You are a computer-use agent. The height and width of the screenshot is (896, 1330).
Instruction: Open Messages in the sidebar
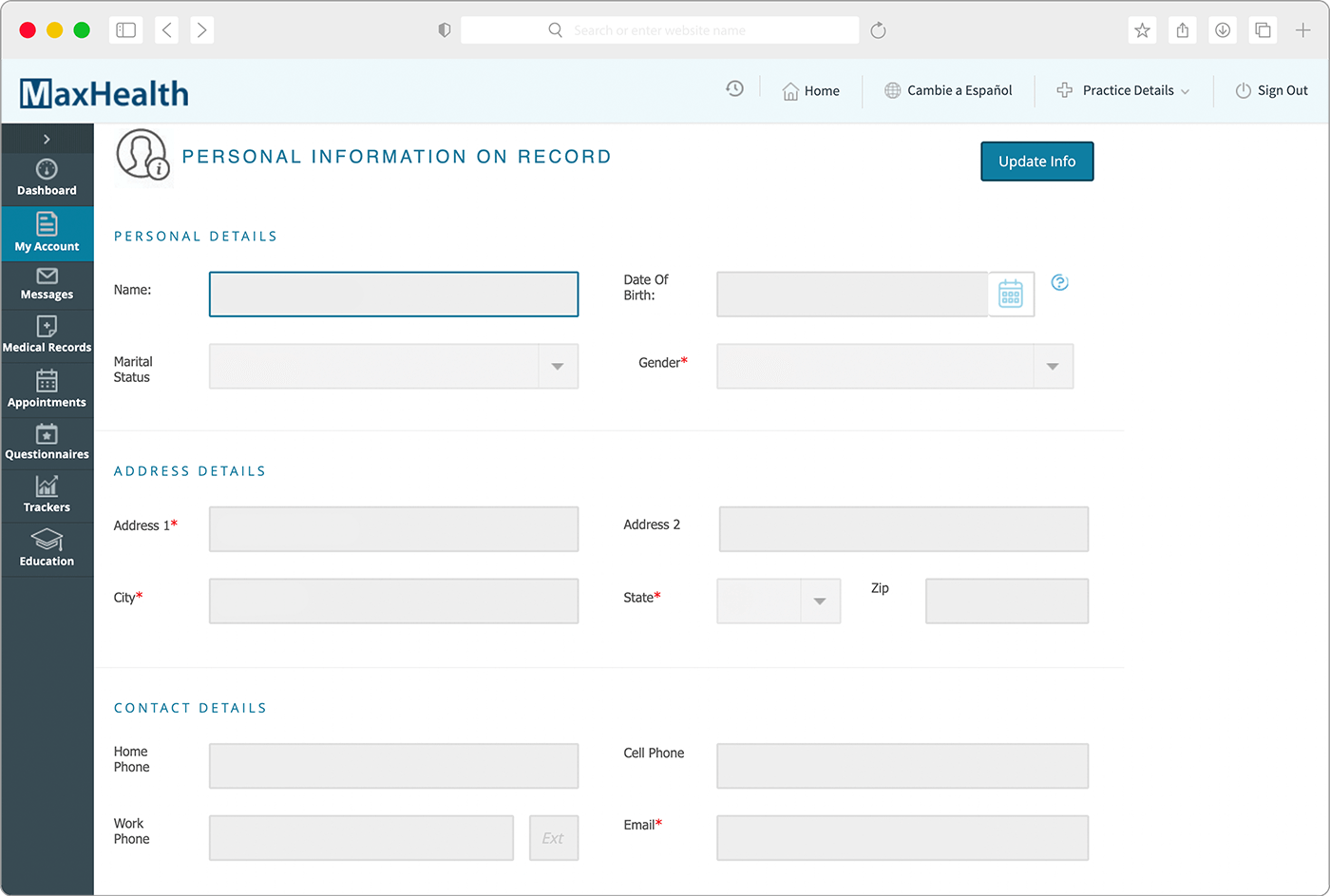(47, 284)
